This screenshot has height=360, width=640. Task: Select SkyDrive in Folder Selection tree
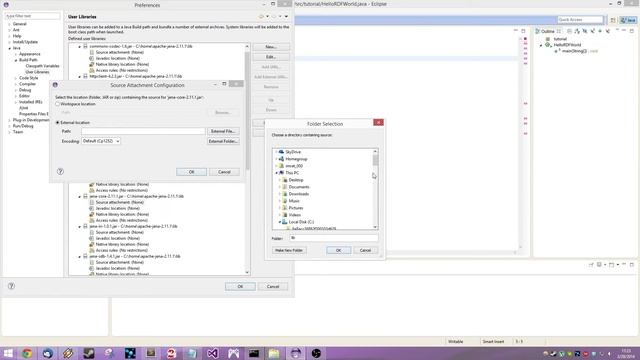coord(293,152)
